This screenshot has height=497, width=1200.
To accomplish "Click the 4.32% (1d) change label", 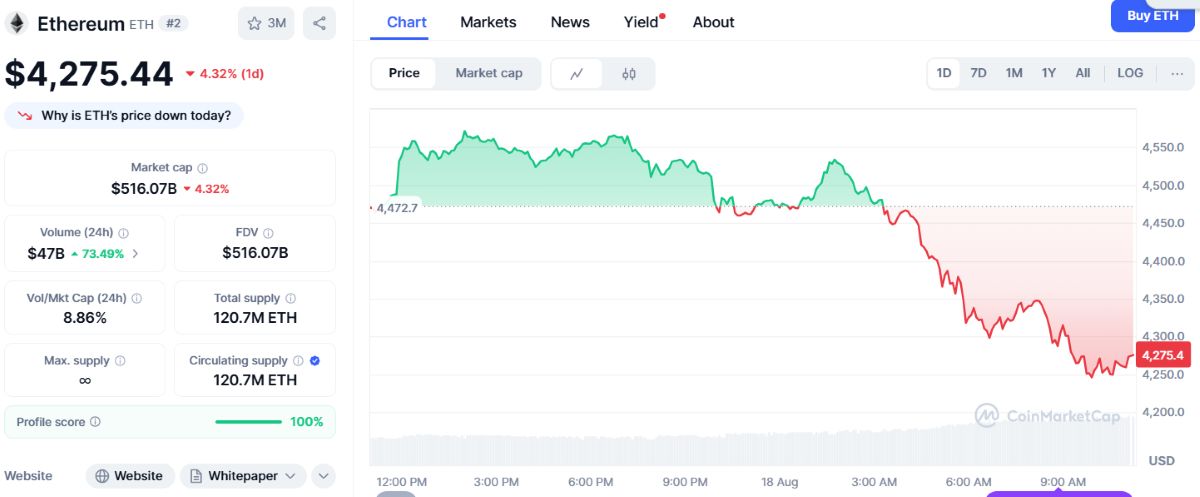I will [x=232, y=74].
